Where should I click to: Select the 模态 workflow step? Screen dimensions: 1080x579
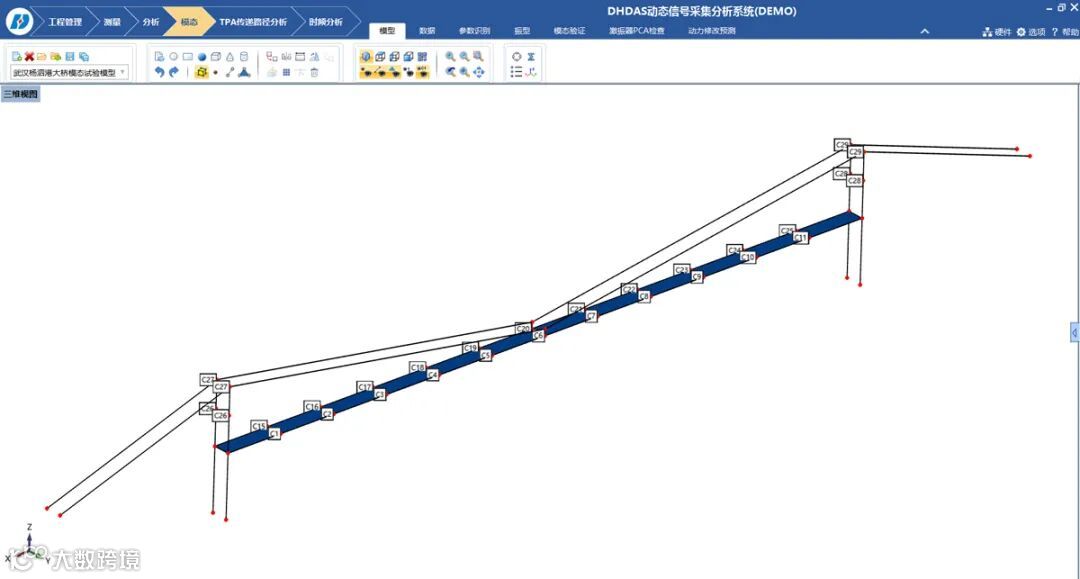(189, 22)
